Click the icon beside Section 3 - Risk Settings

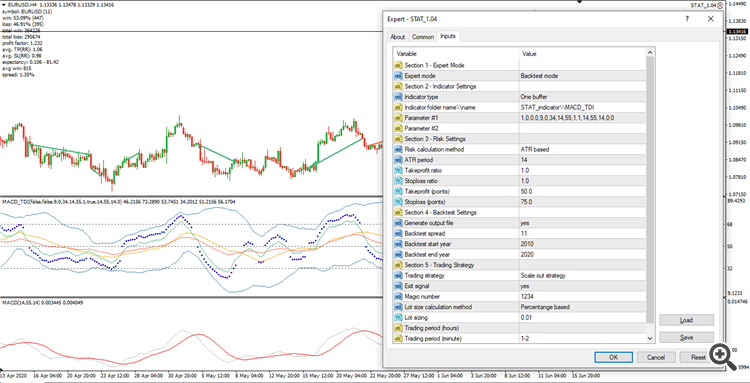(398, 139)
